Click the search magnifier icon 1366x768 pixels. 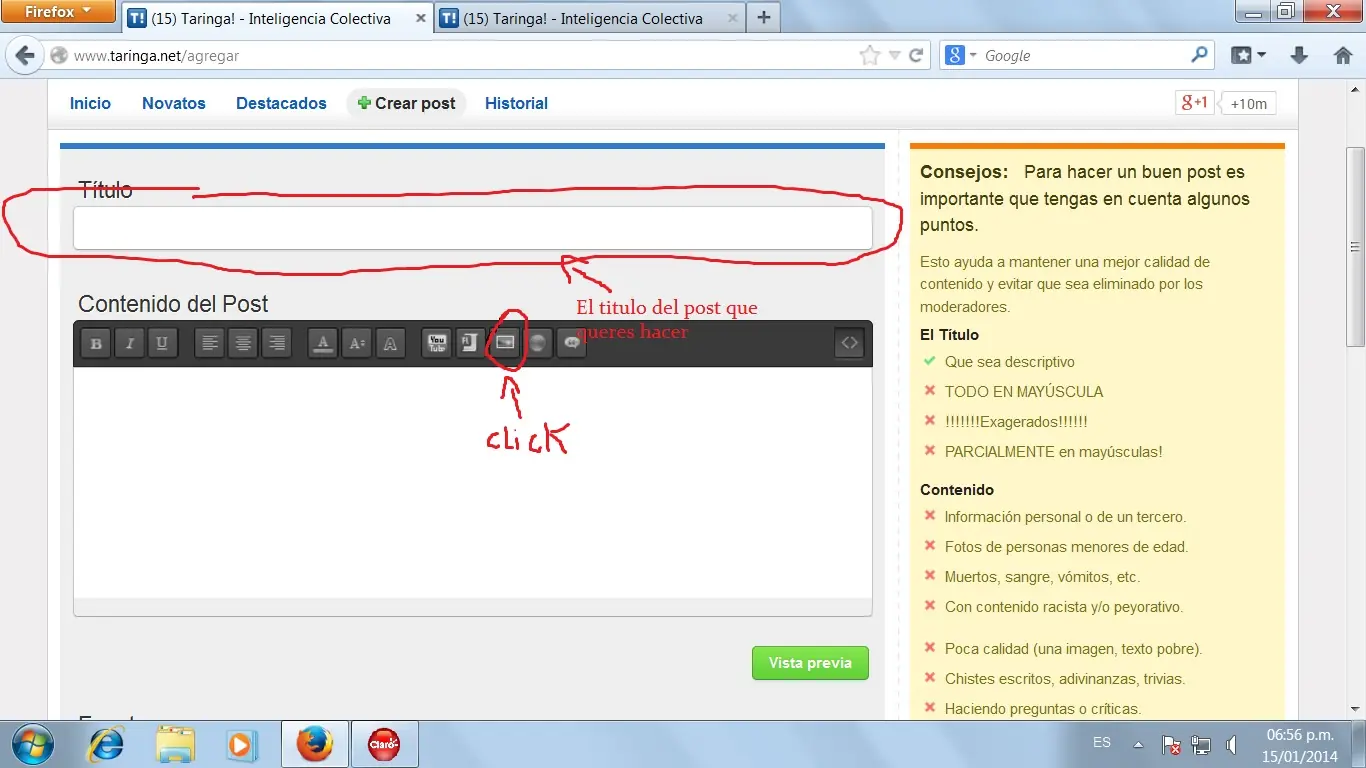(1199, 55)
